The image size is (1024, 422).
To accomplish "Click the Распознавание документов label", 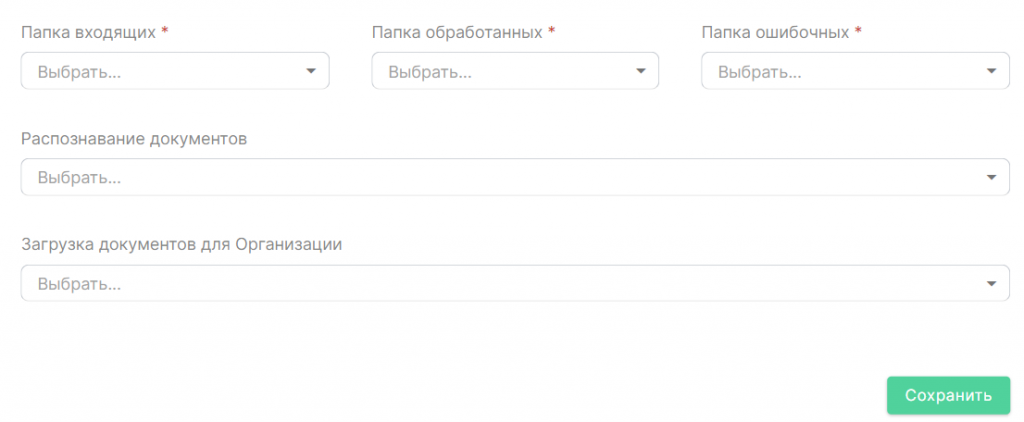I will click(x=134, y=139).
